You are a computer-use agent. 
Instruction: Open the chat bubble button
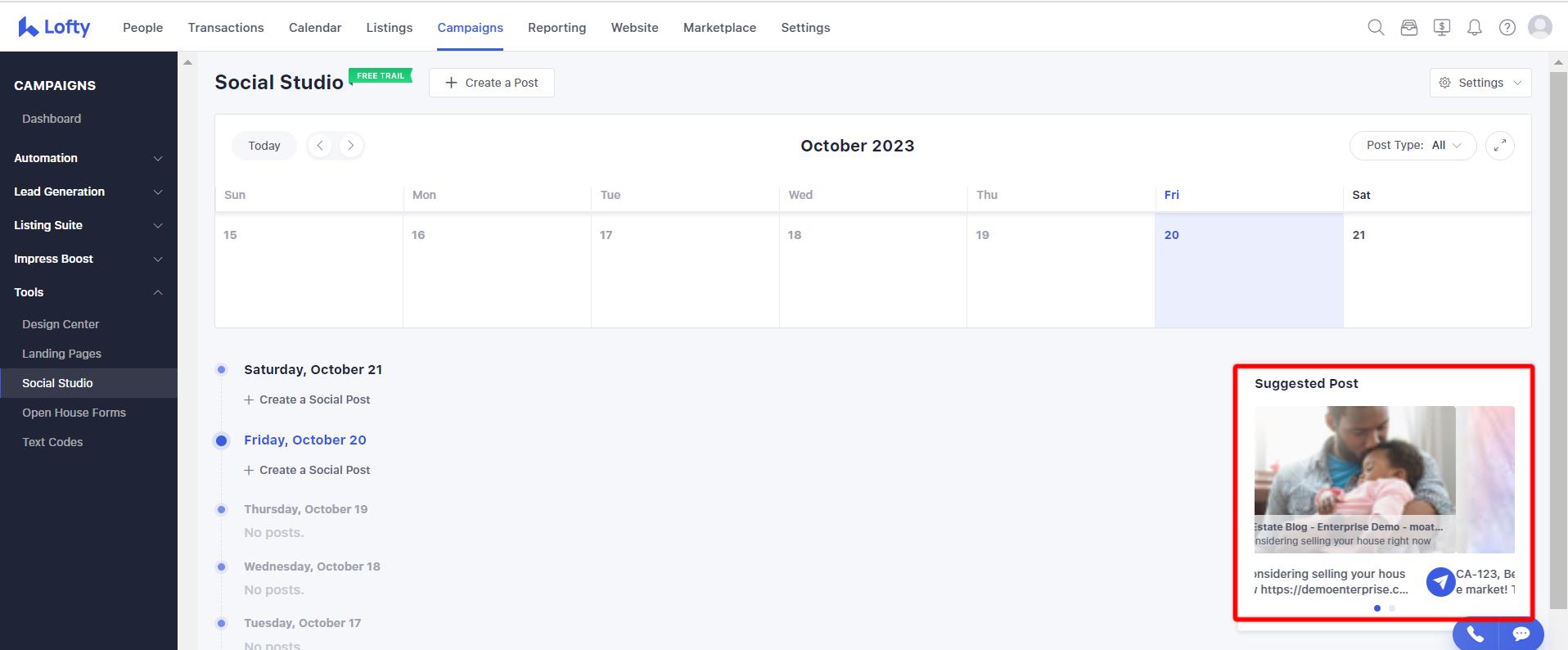coord(1521,634)
